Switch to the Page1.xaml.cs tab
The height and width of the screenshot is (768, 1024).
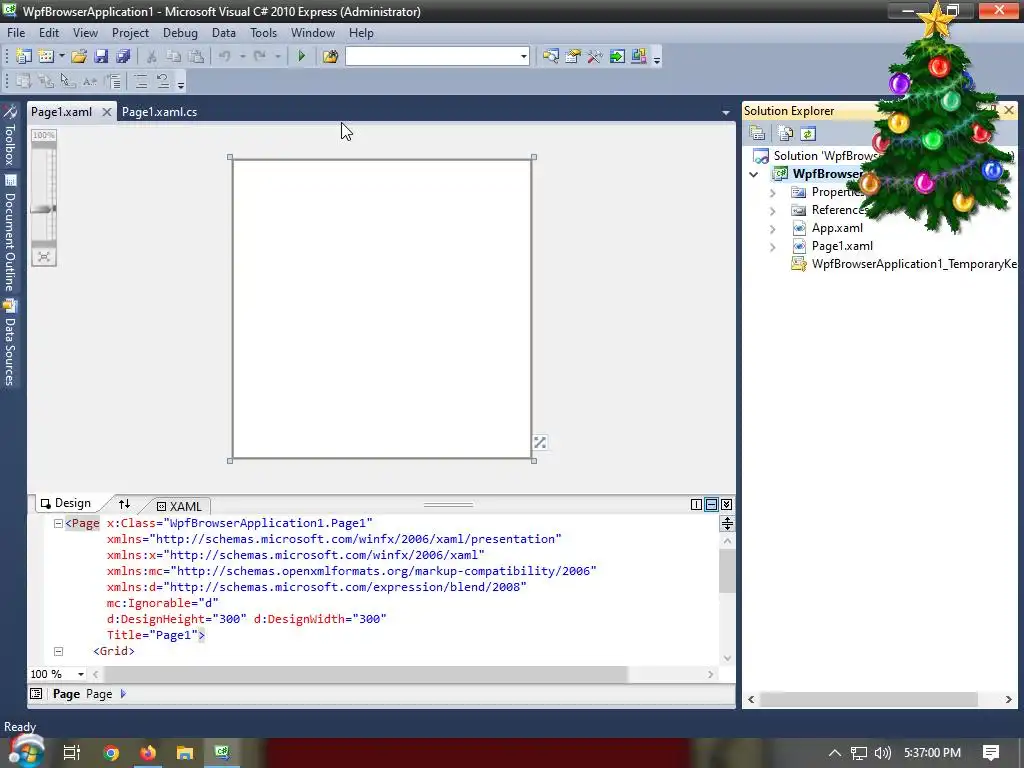[x=159, y=112]
